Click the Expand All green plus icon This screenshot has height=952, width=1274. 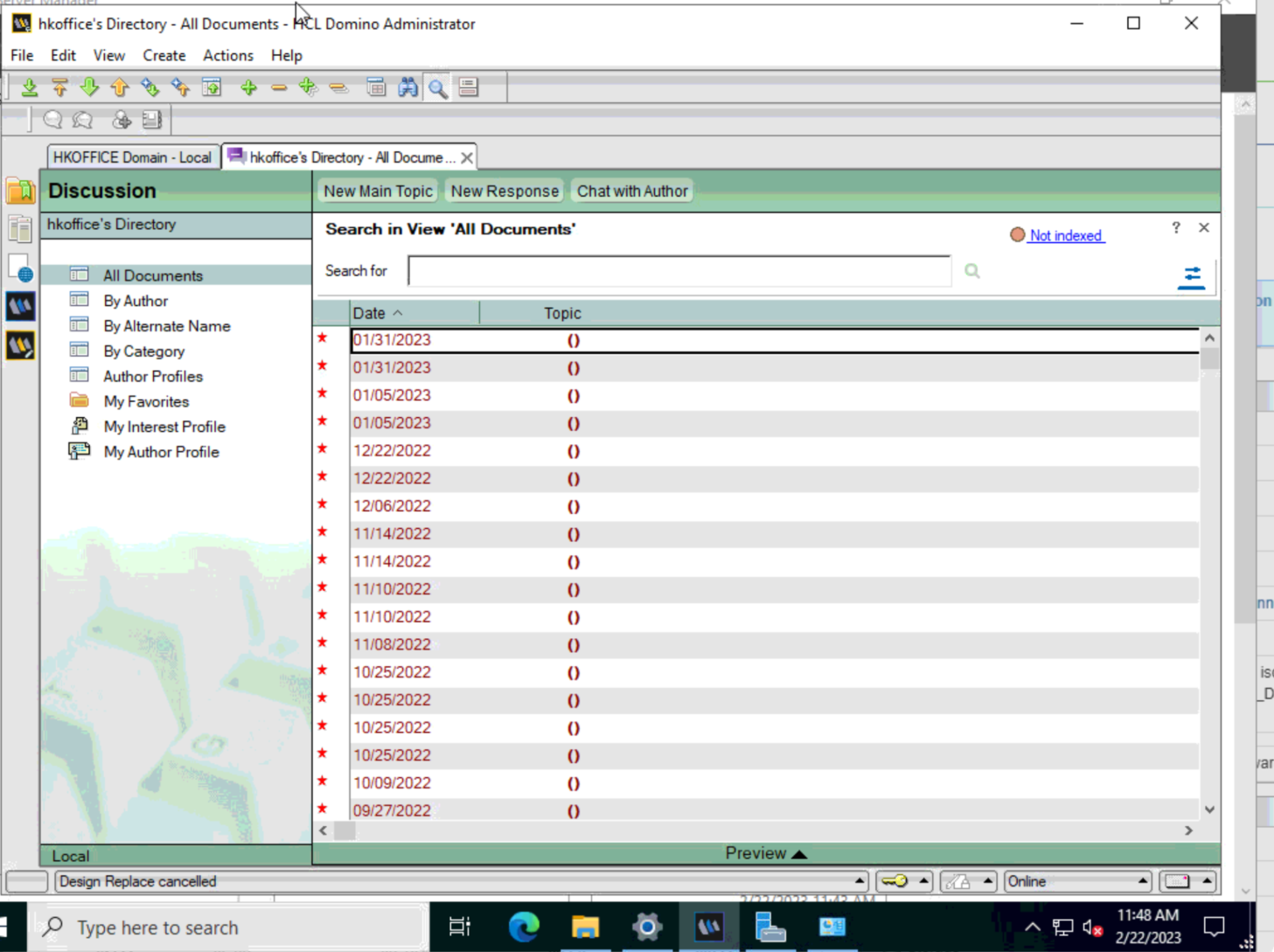(x=248, y=87)
